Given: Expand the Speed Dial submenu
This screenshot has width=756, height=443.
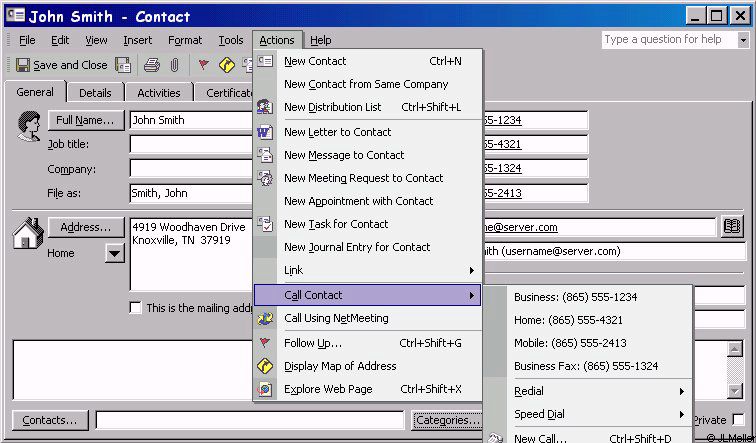Looking at the screenshot, I should (600, 414).
